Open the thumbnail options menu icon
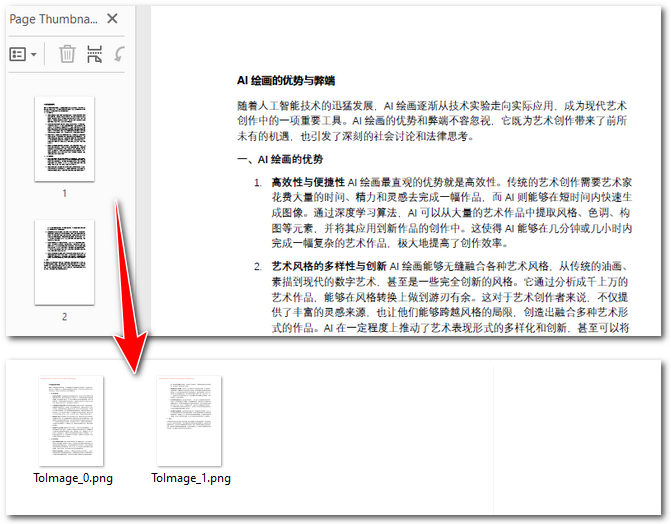 pos(18,54)
